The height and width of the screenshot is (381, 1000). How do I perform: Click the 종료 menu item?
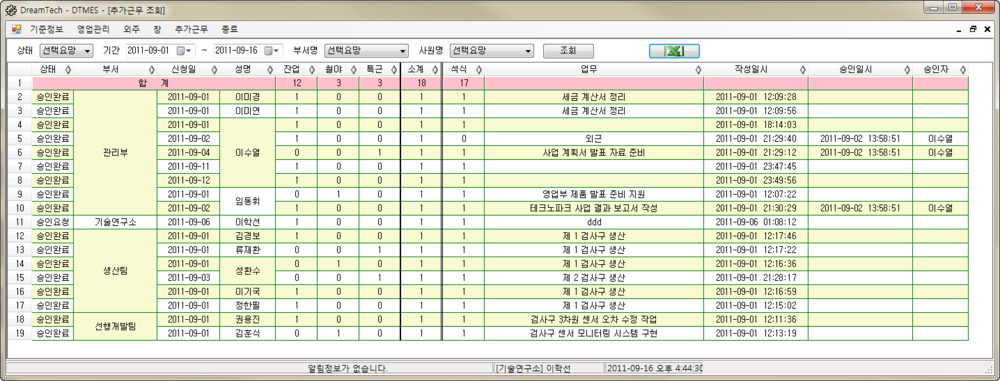click(x=230, y=29)
